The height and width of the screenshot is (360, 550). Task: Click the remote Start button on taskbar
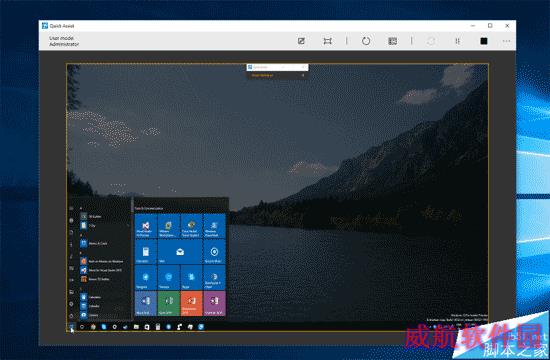click(x=71, y=327)
